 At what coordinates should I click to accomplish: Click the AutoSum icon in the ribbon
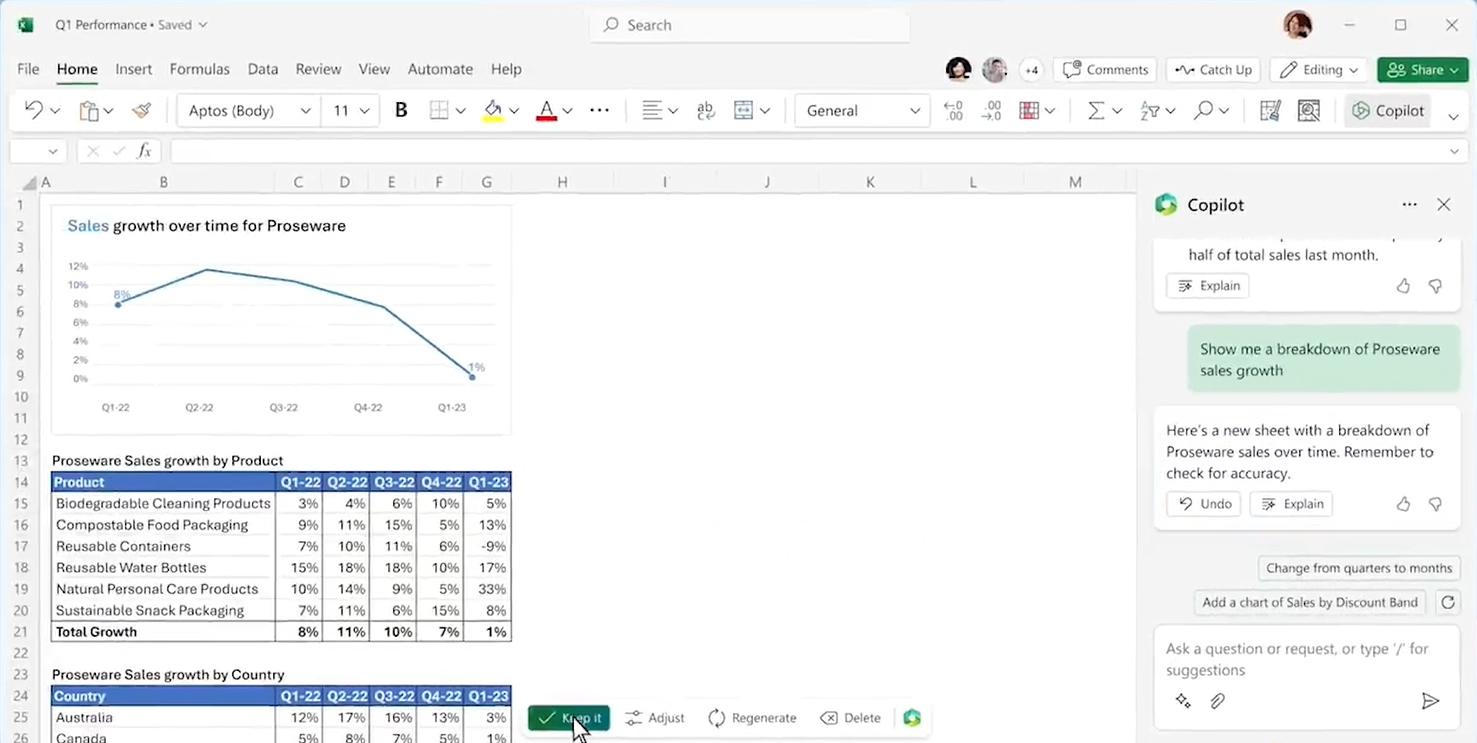coord(1098,110)
